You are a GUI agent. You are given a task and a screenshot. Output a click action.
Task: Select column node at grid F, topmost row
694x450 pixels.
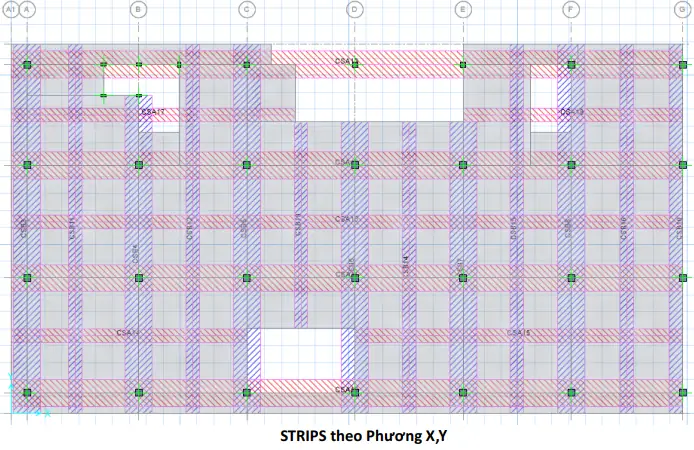pos(571,65)
